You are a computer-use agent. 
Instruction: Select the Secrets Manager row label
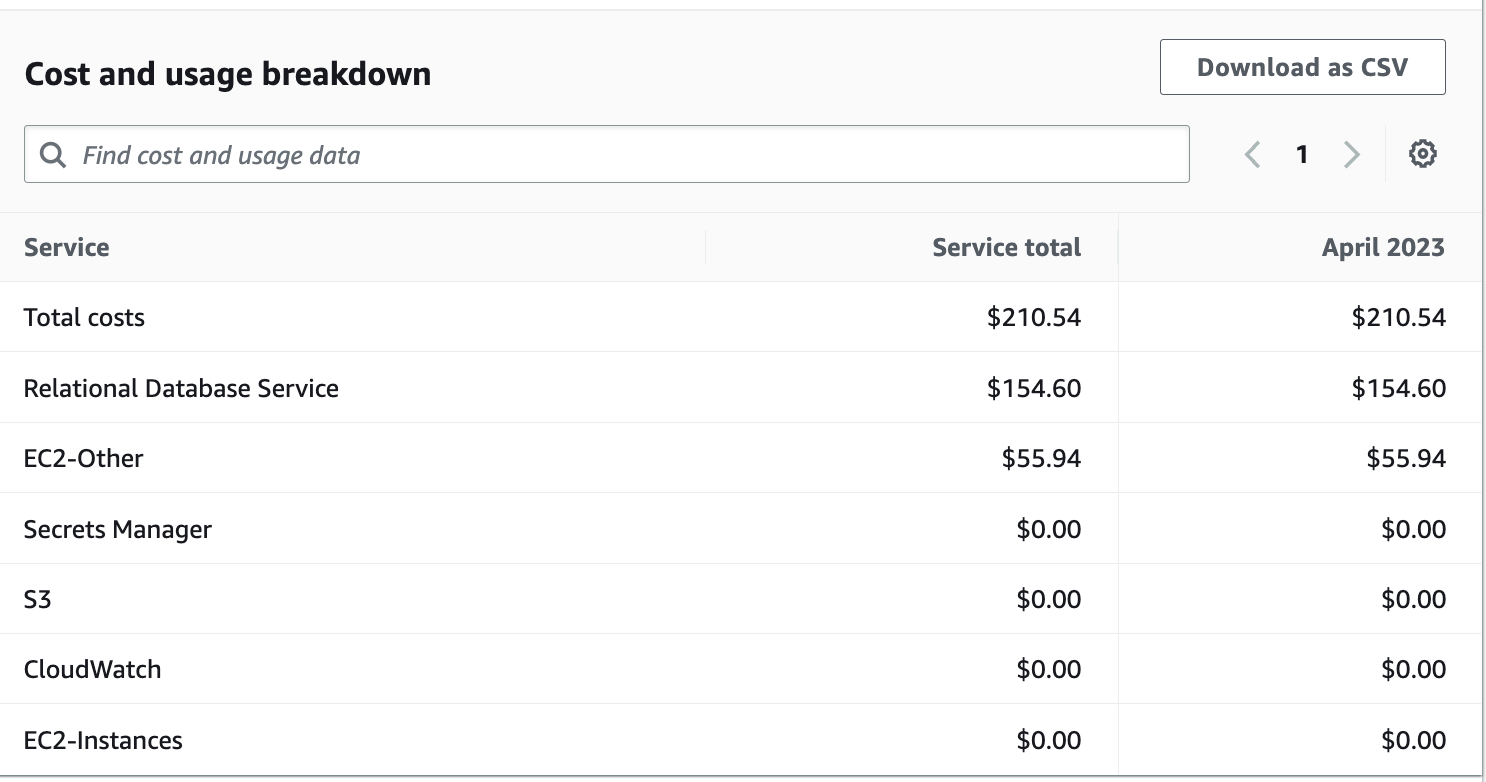118,529
